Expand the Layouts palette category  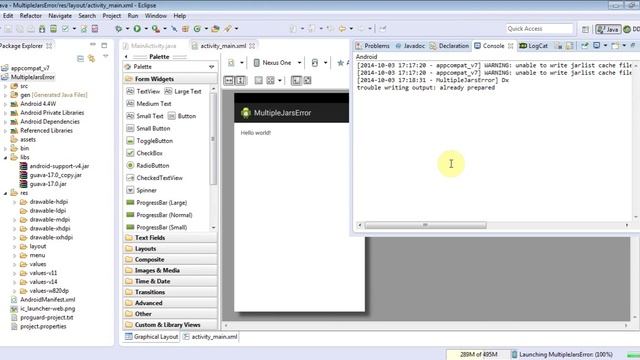click(x=170, y=249)
